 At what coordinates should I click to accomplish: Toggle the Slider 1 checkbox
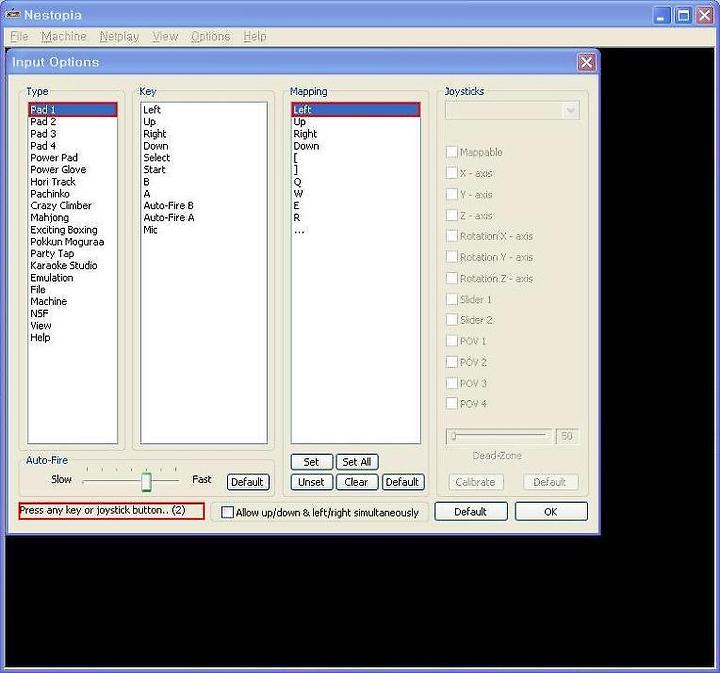click(452, 299)
